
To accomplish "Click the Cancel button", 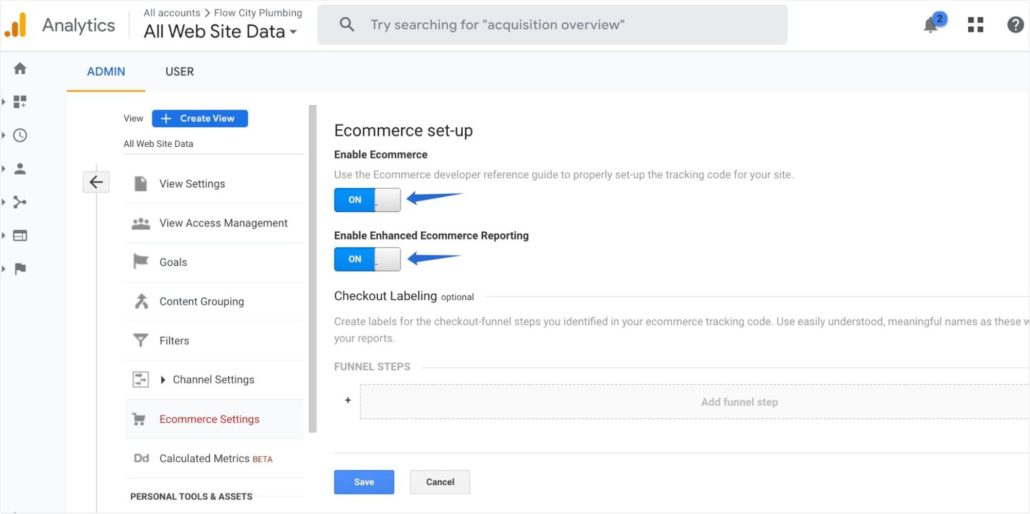I will (x=440, y=482).
